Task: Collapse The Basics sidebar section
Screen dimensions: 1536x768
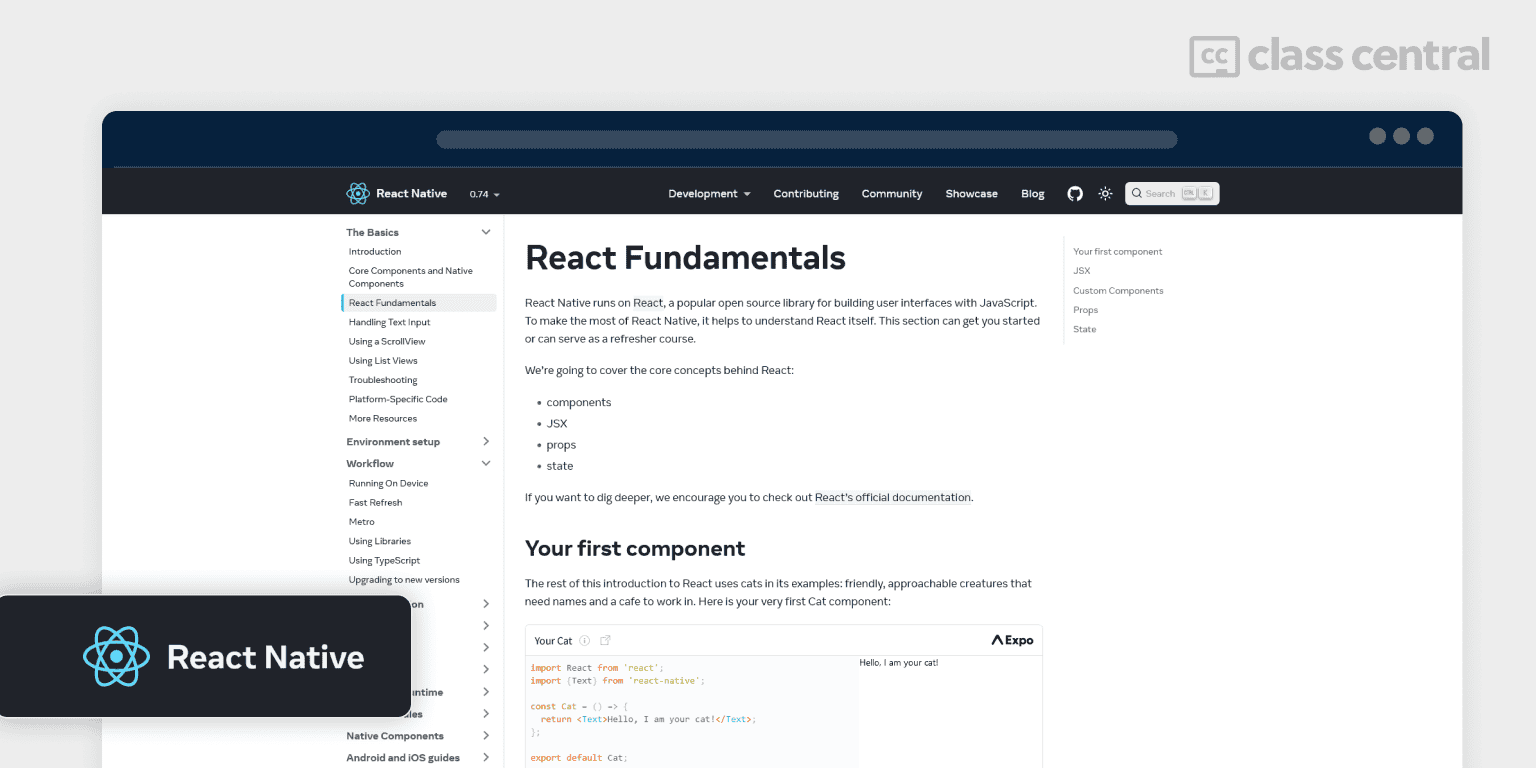Action: [486, 232]
